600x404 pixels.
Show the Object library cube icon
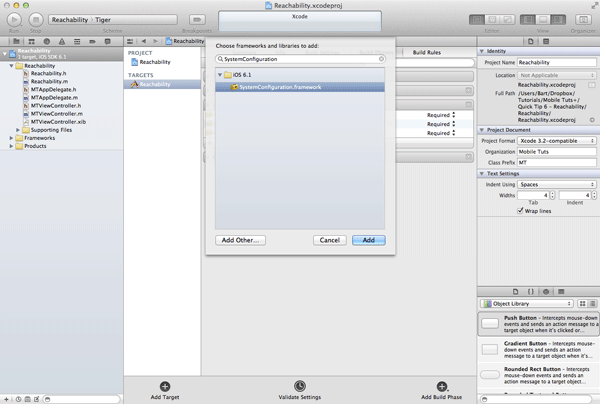pyautogui.click(x=546, y=292)
